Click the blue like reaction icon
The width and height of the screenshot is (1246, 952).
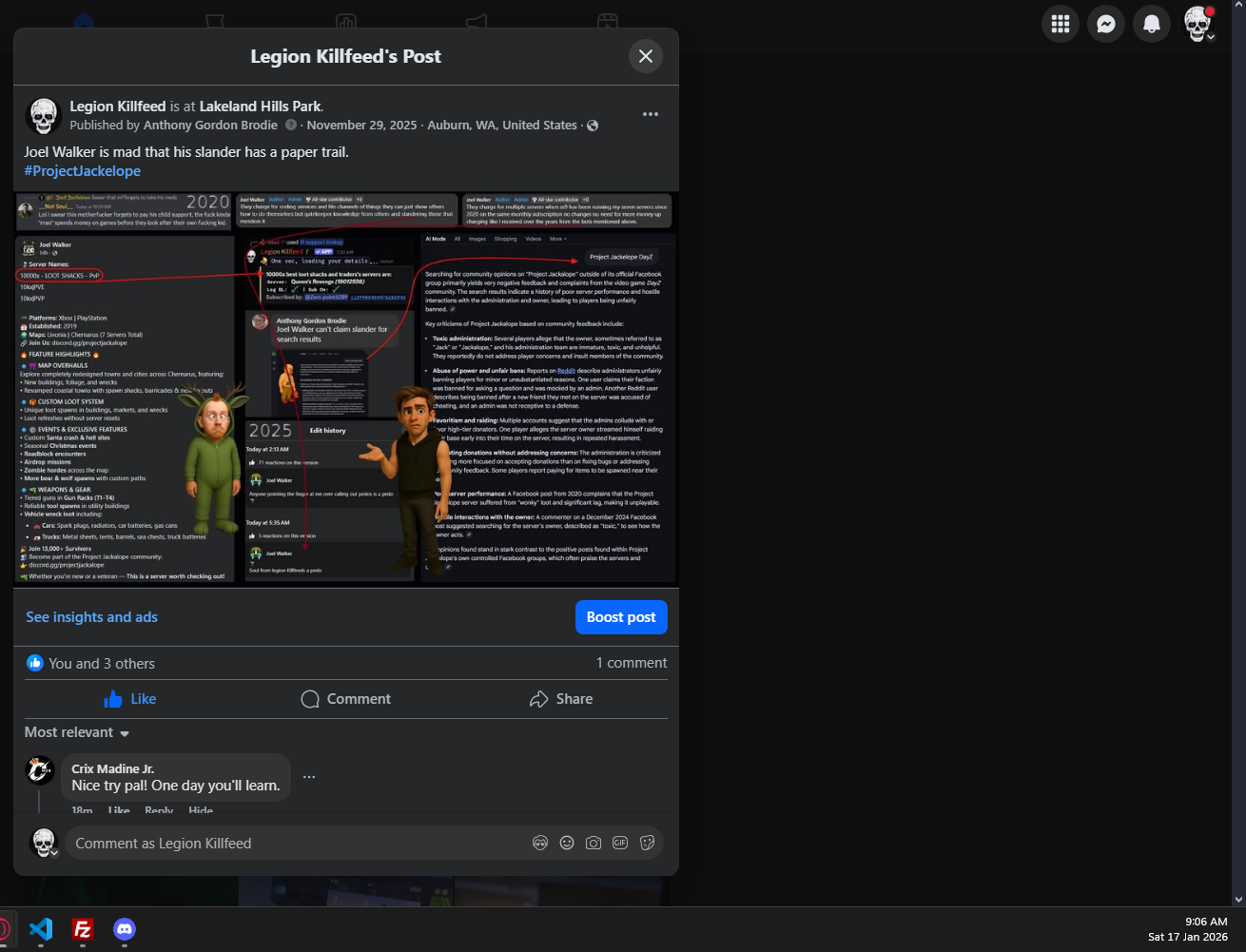tap(35, 663)
